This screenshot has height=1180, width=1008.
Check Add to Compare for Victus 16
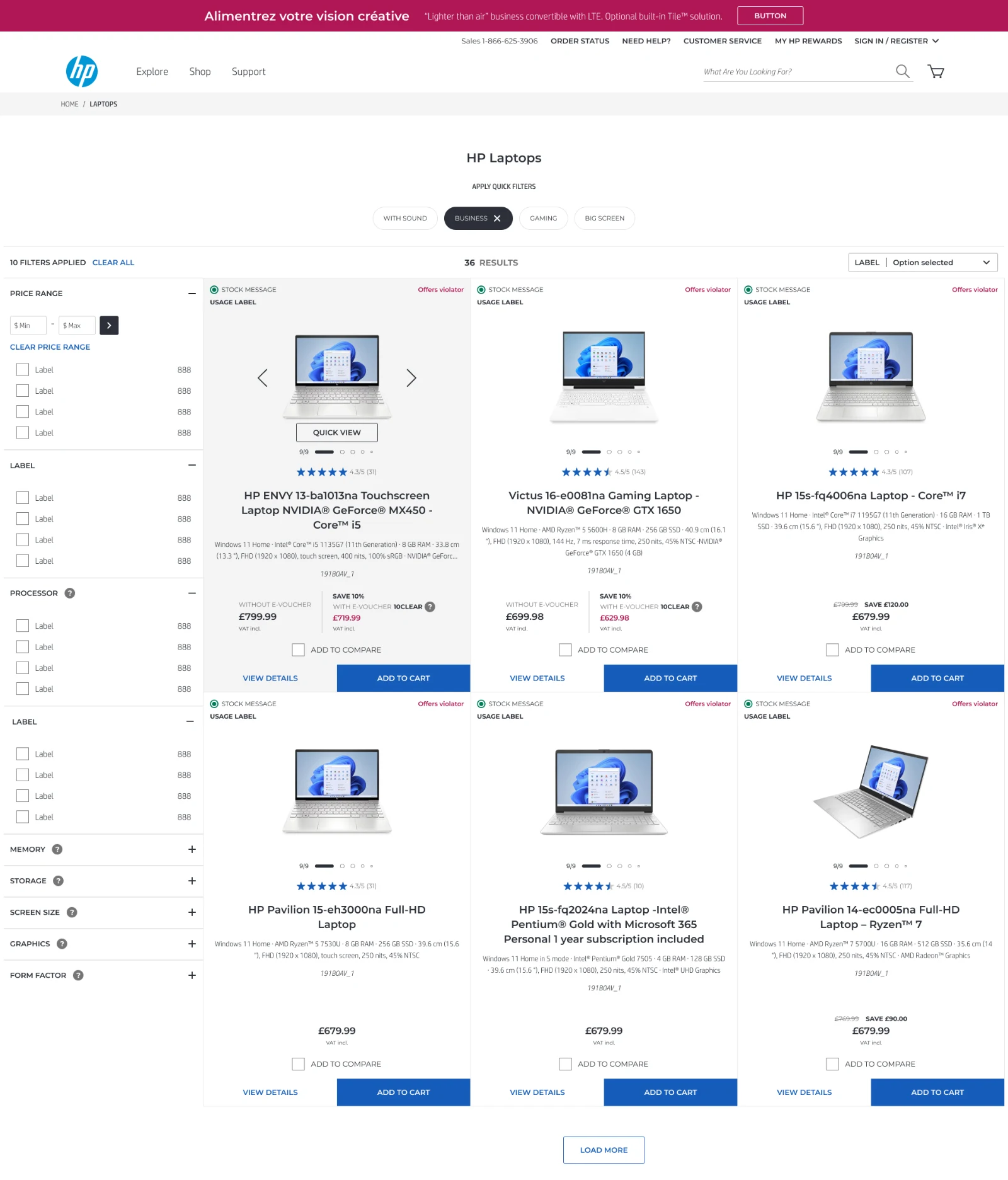pos(566,650)
